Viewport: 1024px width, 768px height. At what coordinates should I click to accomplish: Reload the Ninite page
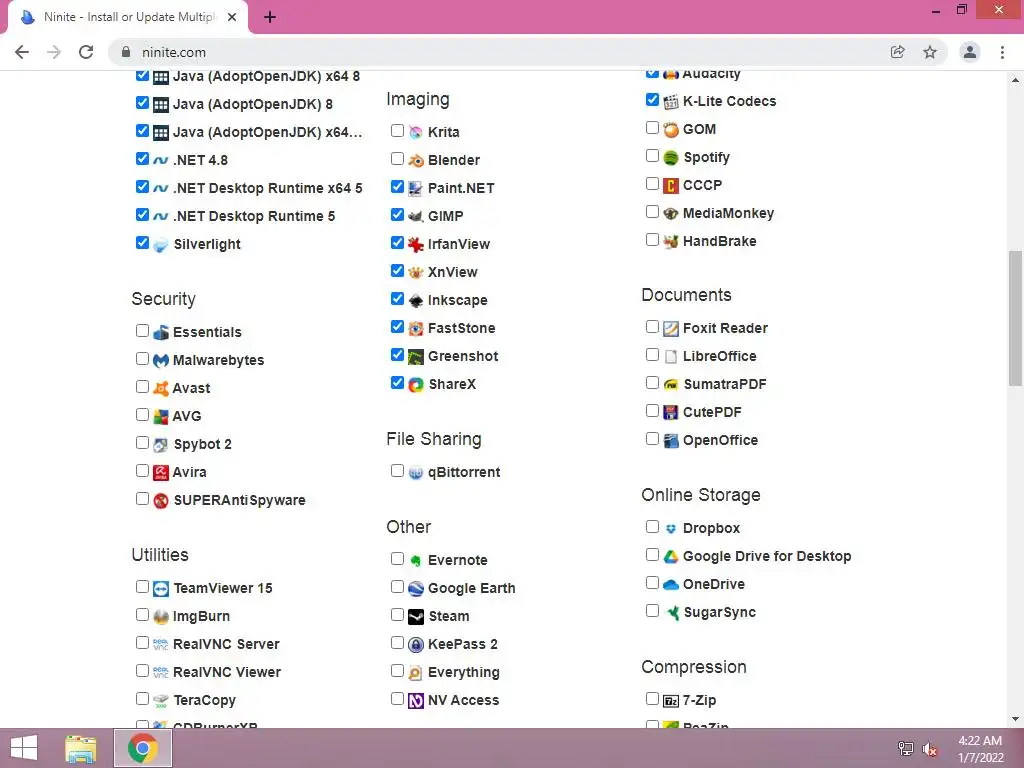(x=86, y=52)
